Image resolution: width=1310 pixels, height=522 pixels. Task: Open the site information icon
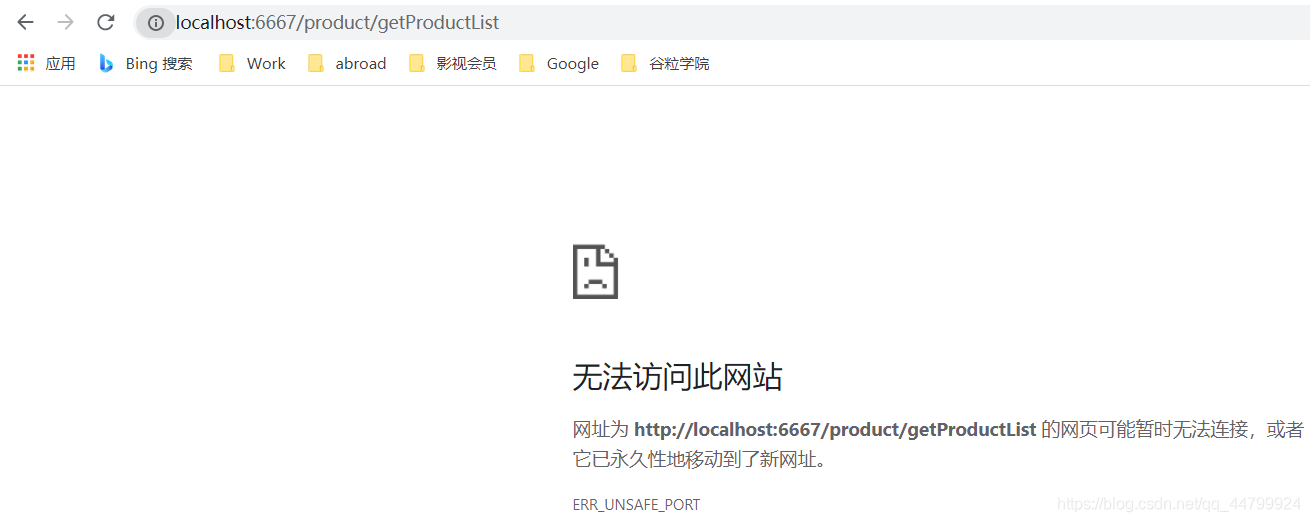155,23
